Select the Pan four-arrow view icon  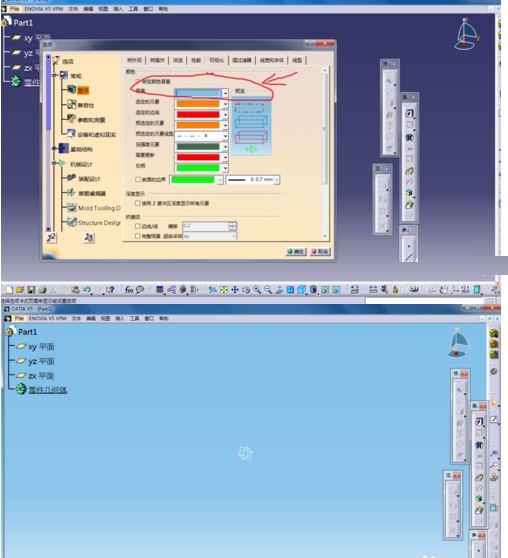pos(235,290)
